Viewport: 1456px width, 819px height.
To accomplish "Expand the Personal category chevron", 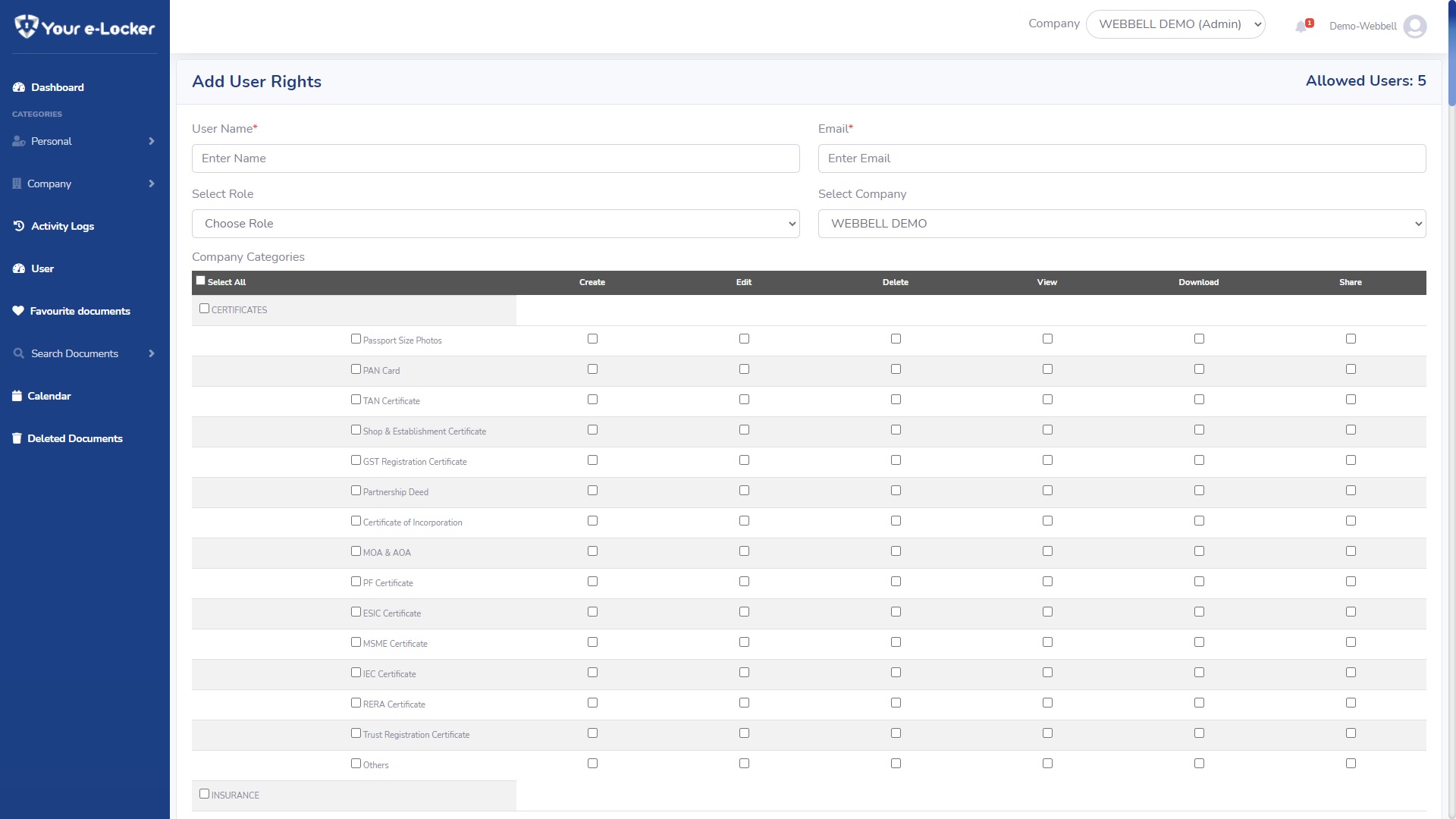I will point(152,141).
